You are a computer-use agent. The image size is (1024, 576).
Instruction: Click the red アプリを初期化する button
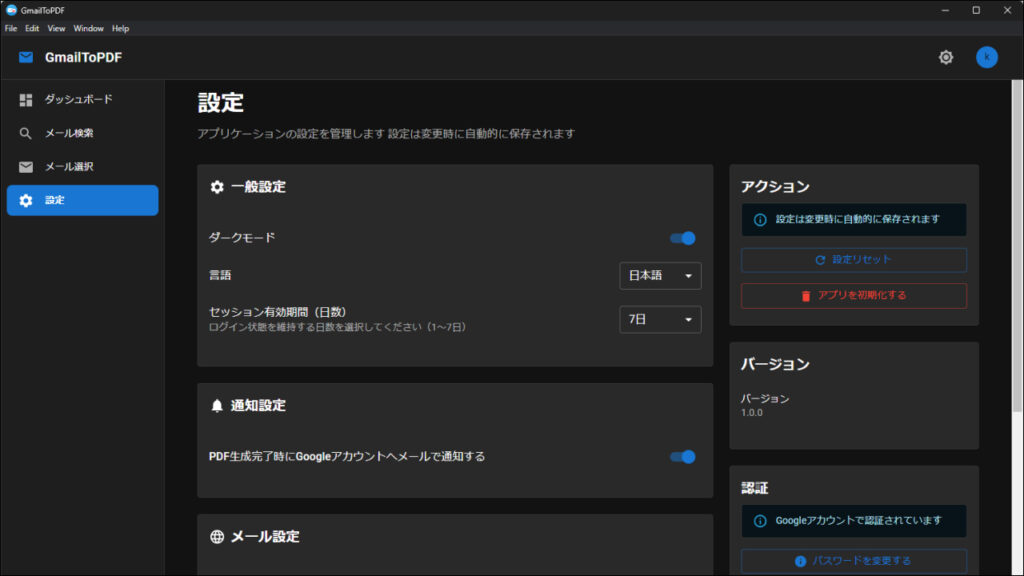[x=854, y=296]
